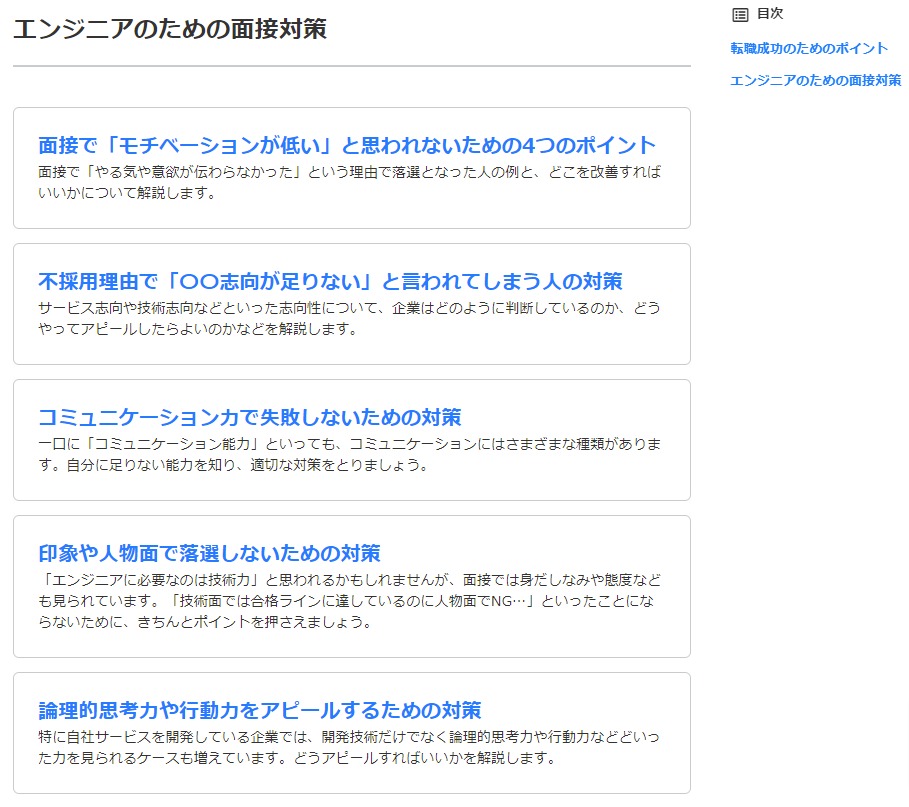
Task: Click description starting サービス志向や技術志向など
Action: coord(350,318)
